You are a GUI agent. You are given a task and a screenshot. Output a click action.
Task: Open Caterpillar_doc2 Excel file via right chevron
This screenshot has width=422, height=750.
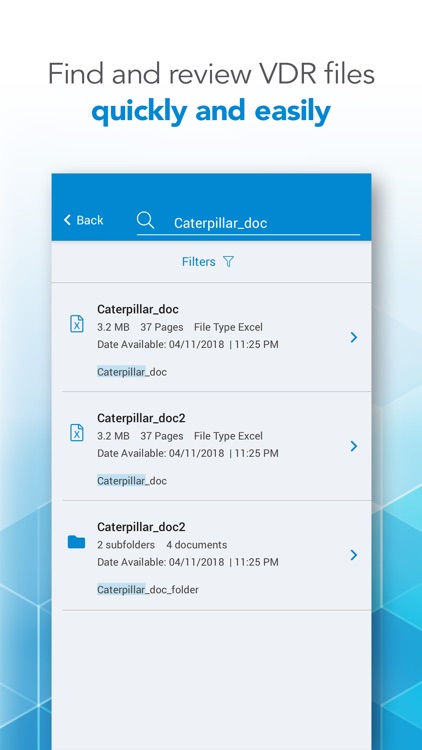pyautogui.click(x=354, y=446)
